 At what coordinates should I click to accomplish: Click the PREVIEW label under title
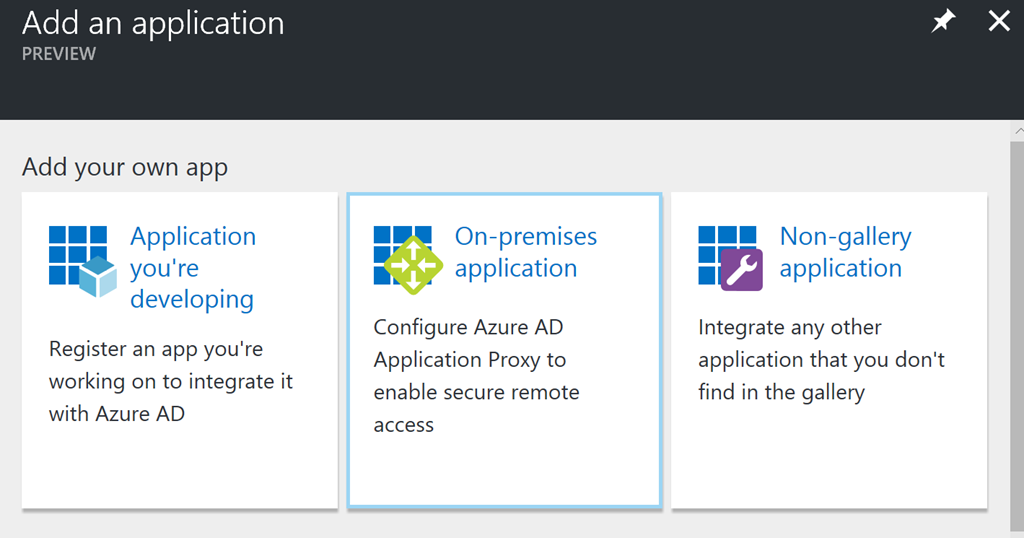tap(59, 54)
